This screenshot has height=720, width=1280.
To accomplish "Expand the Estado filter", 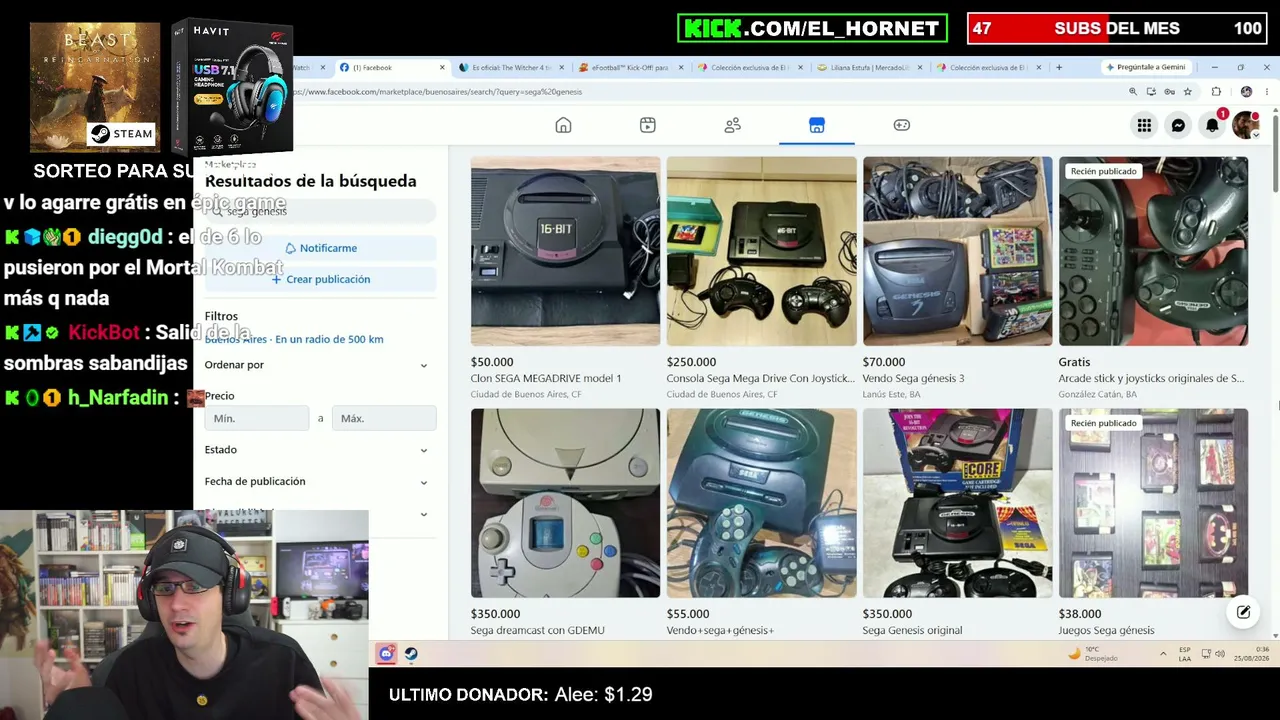I will tap(316, 450).
